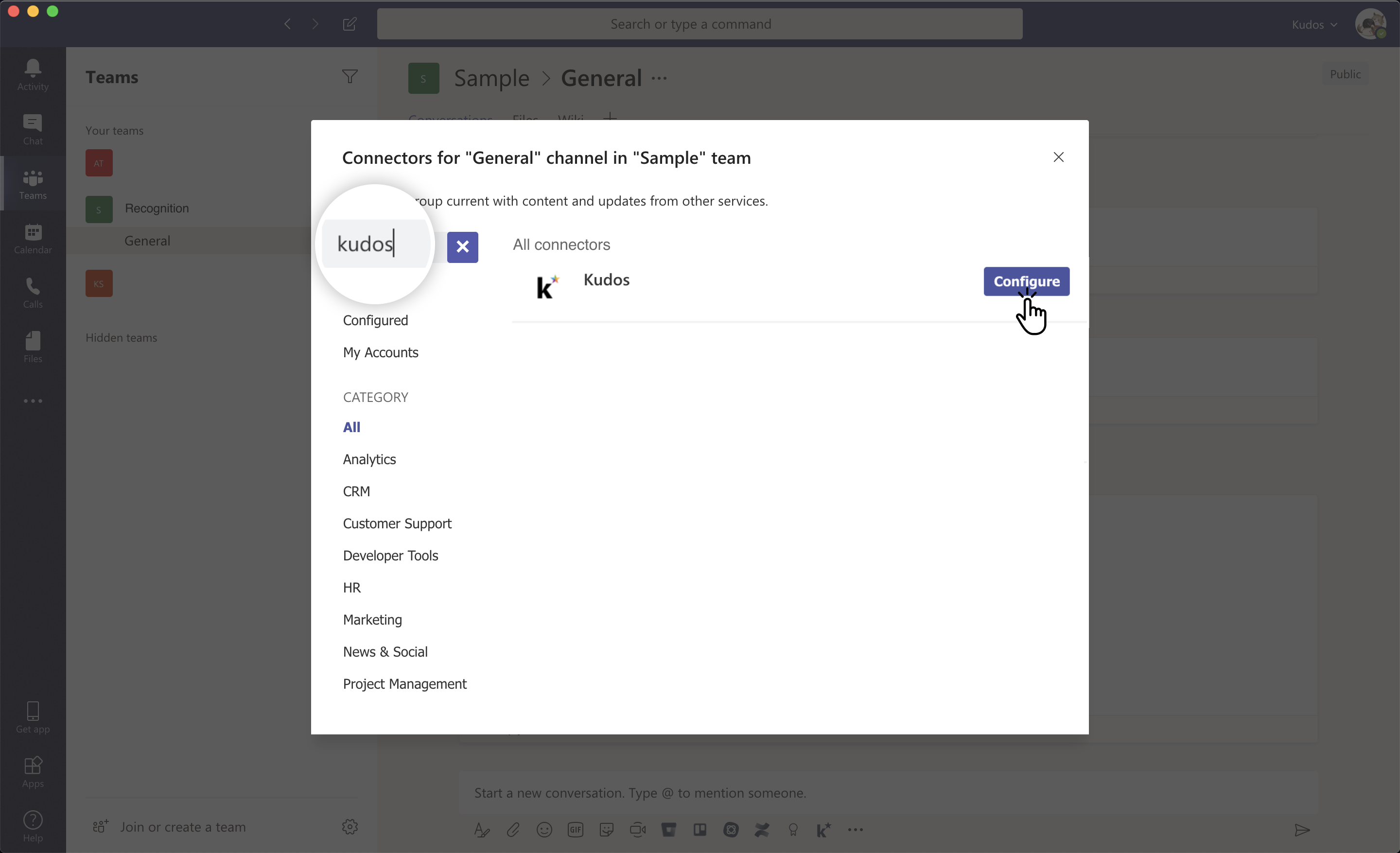Show more compose options ellipsis
Image resolution: width=1400 pixels, height=853 pixels.
(x=856, y=830)
